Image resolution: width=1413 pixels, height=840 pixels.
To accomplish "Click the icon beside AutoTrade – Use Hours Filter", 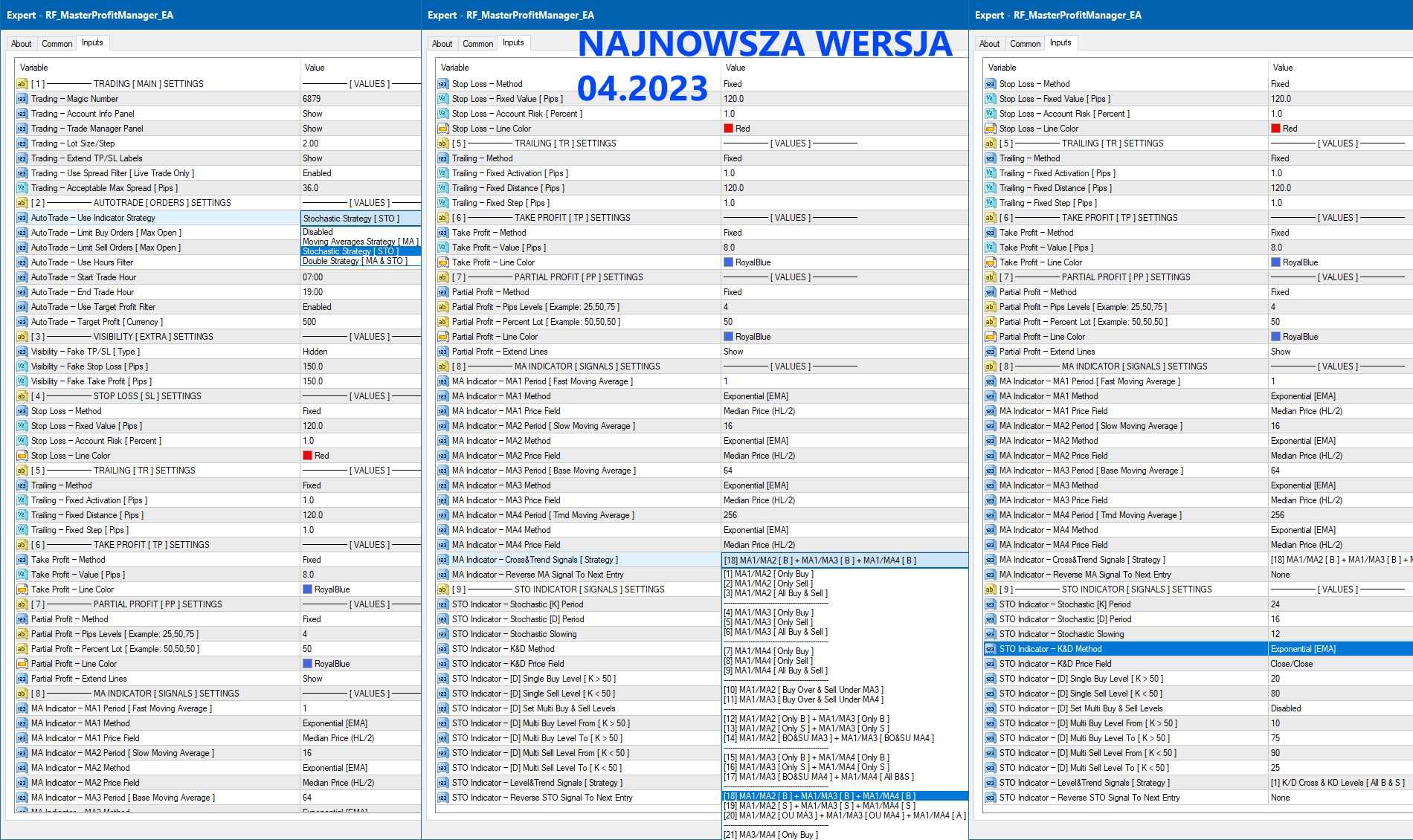I will [22, 262].
